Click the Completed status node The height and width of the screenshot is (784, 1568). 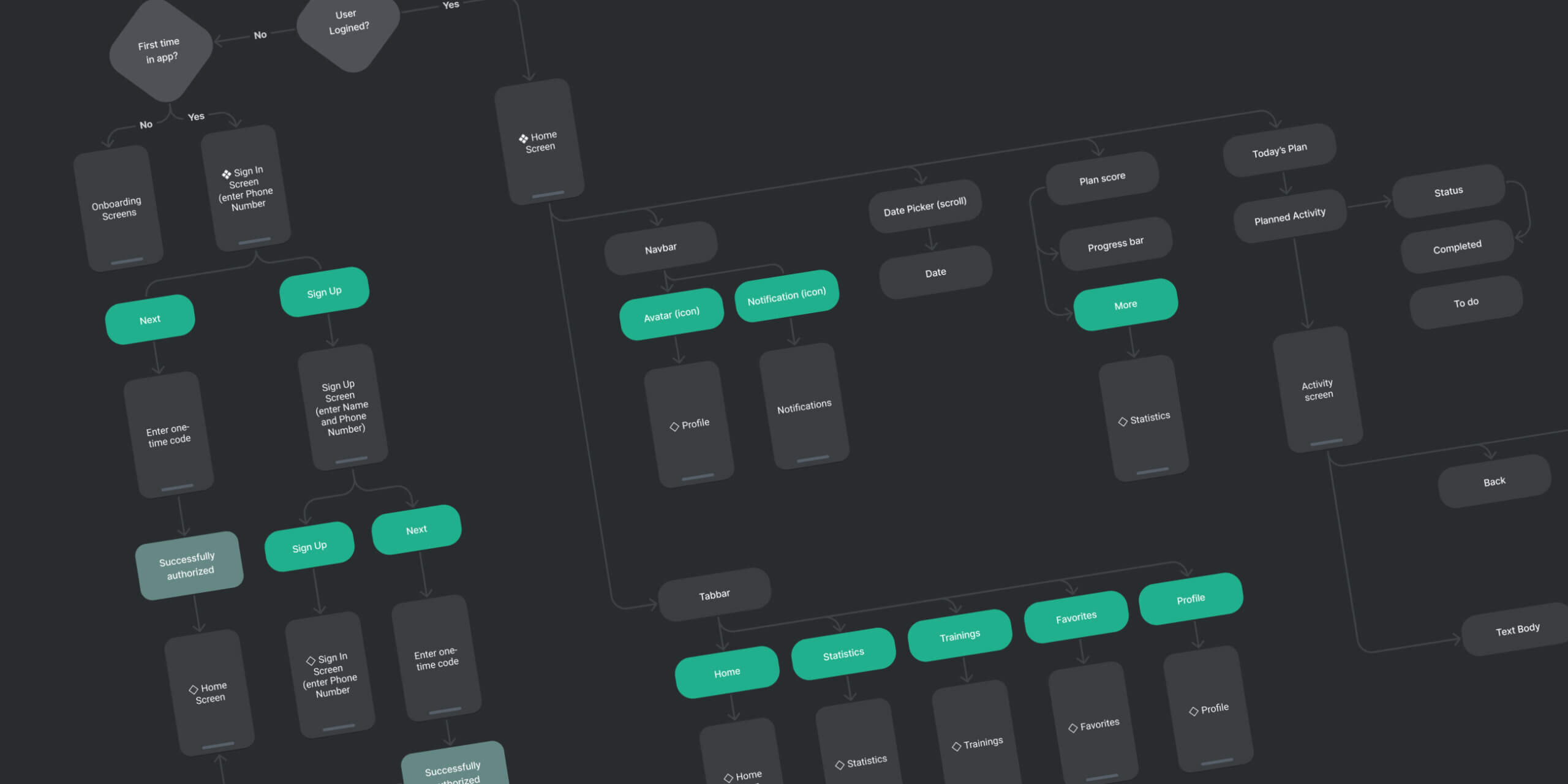point(1457,247)
